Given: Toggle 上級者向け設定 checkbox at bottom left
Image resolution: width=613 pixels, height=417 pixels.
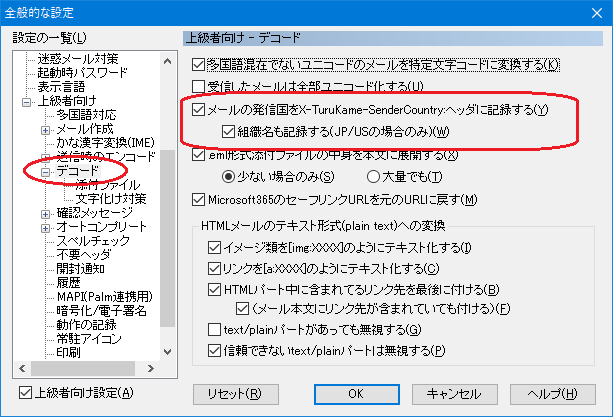Looking at the screenshot, I should pos(27,392).
